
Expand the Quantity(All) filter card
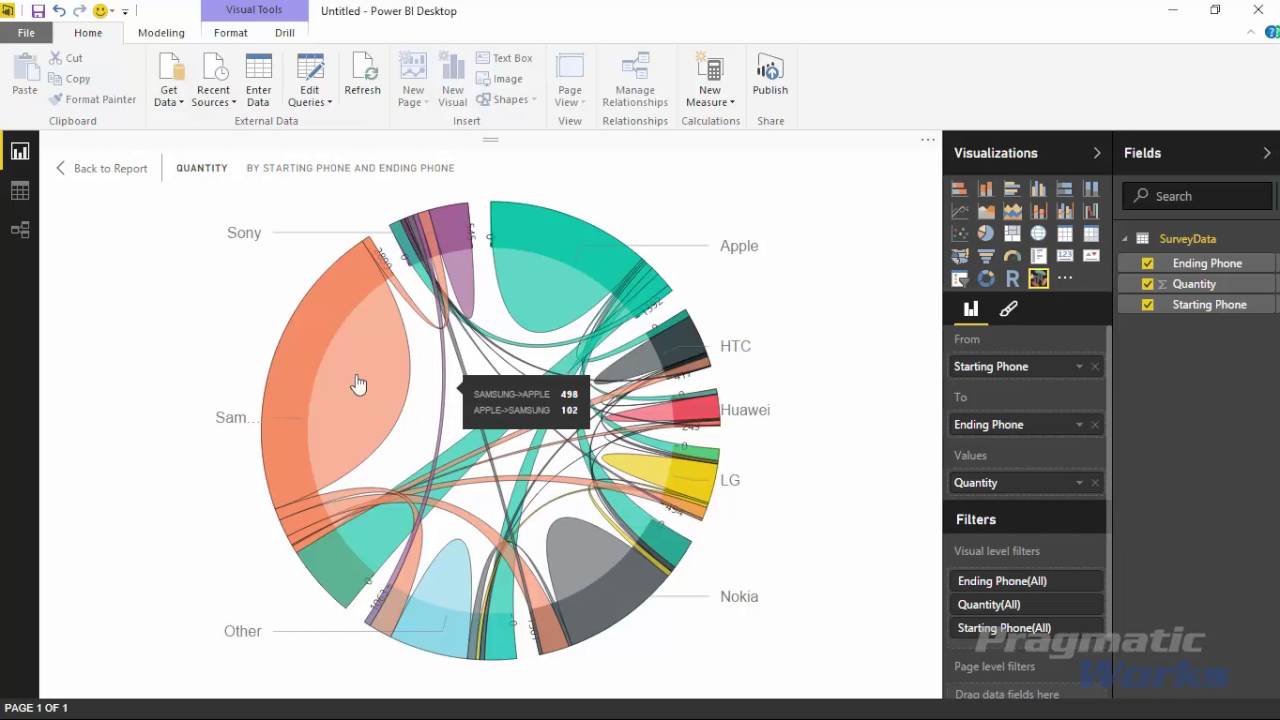(x=1026, y=604)
